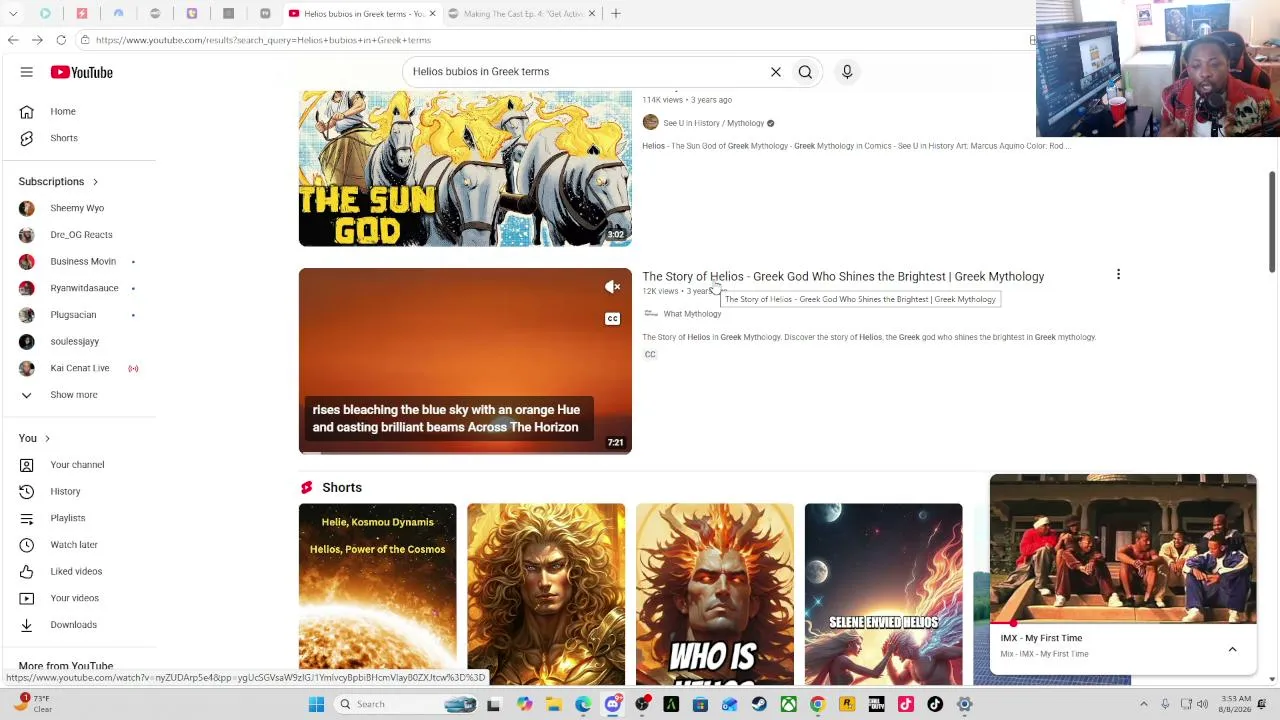Open the See U in History channel avatar
1280x720 pixels.
click(x=651, y=123)
